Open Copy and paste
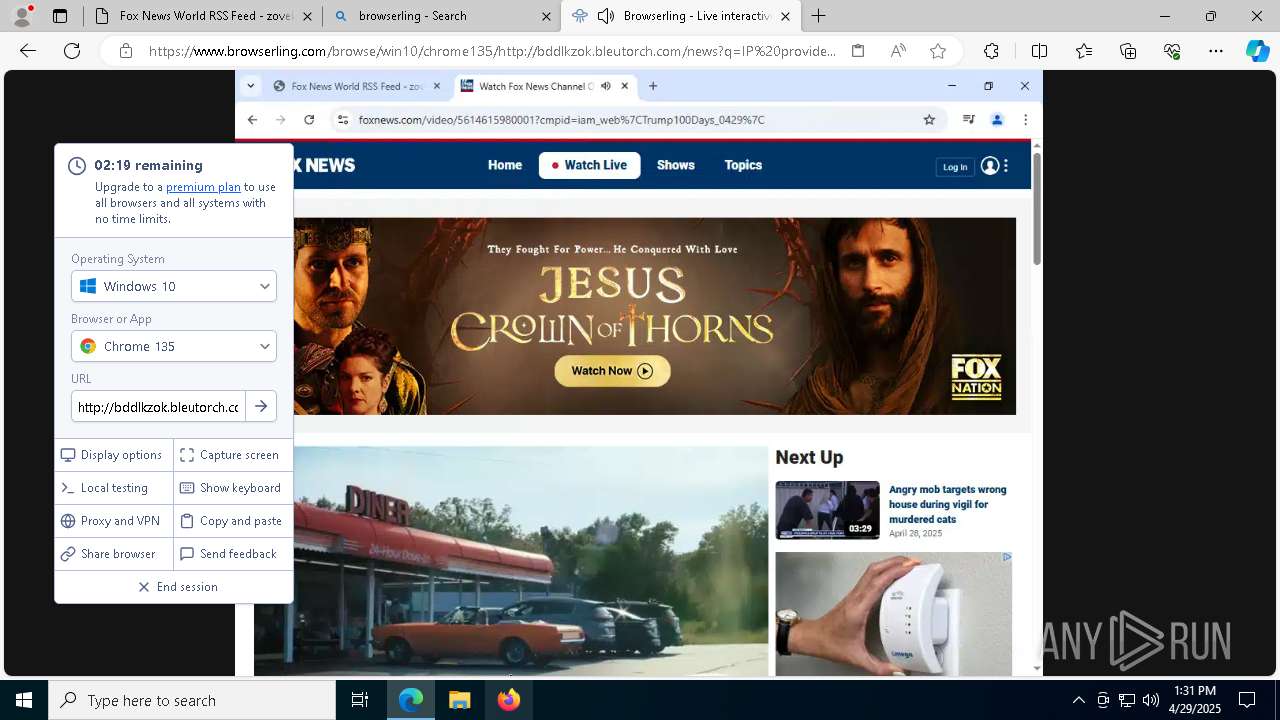 coord(233,521)
